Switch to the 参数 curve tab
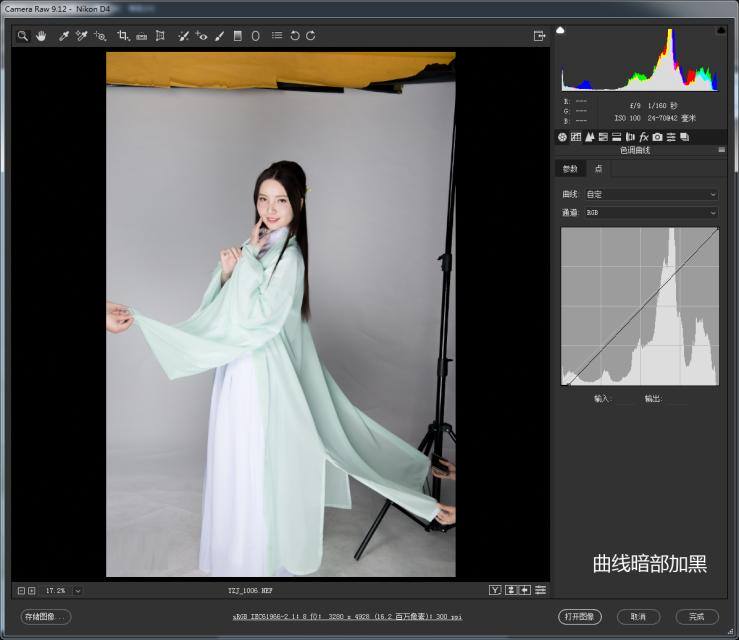This screenshot has height=640, width=739. point(570,169)
